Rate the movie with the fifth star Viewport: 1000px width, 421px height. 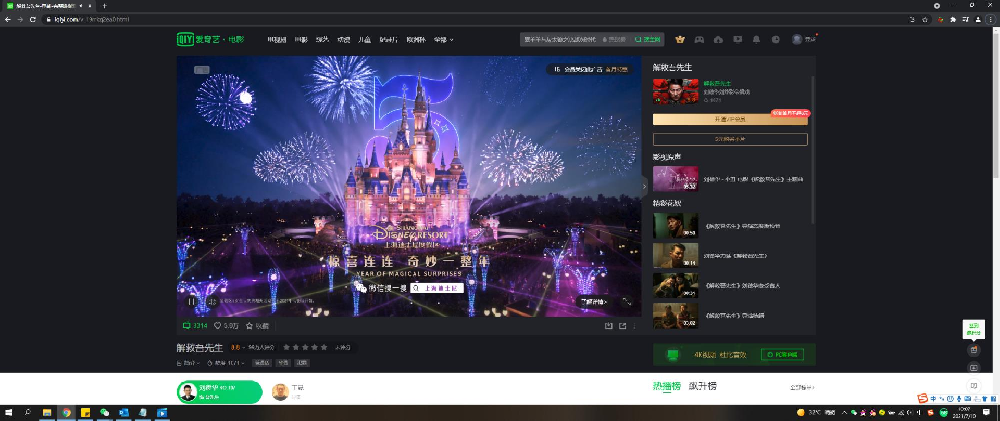coord(324,348)
